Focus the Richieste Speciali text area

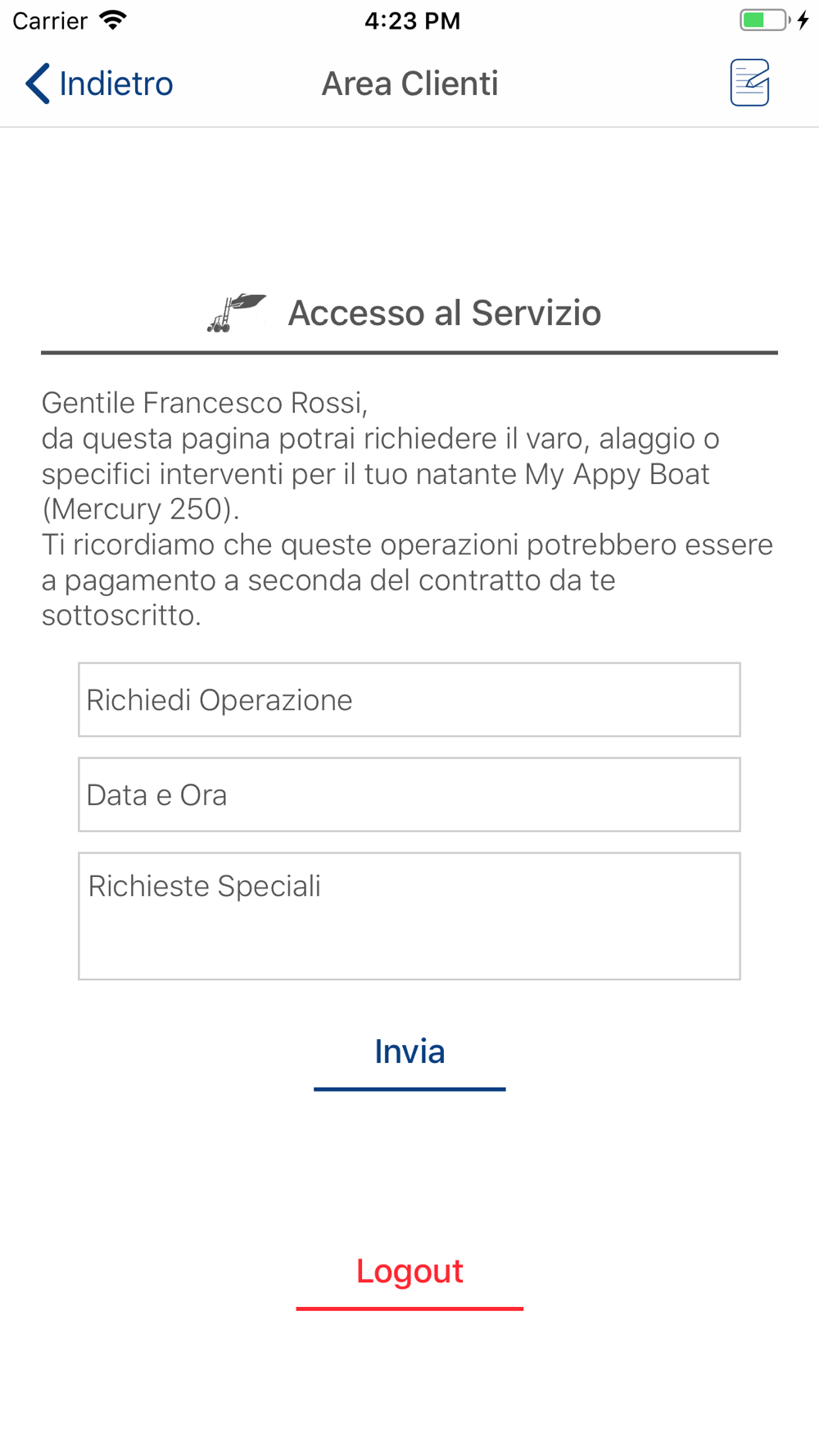point(409,916)
